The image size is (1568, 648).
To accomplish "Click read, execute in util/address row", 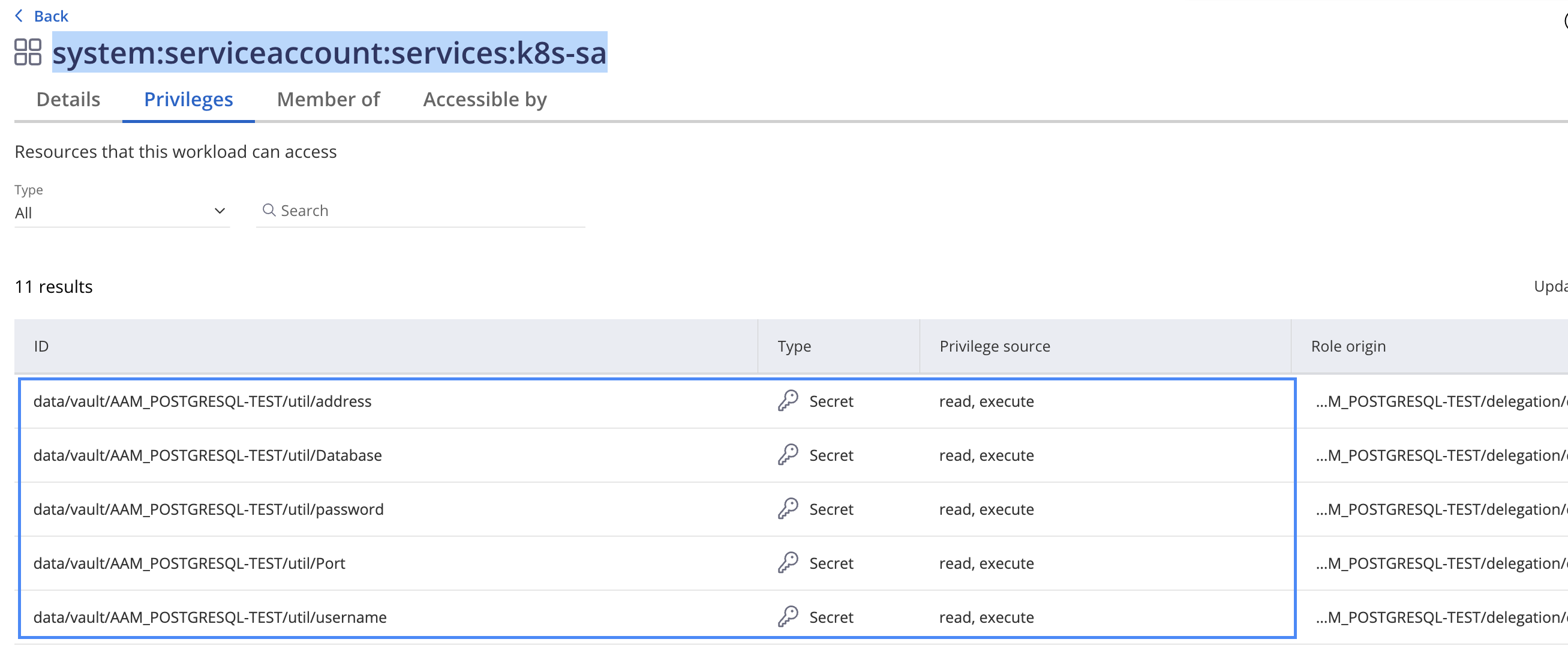I will [x=986, y=401].
